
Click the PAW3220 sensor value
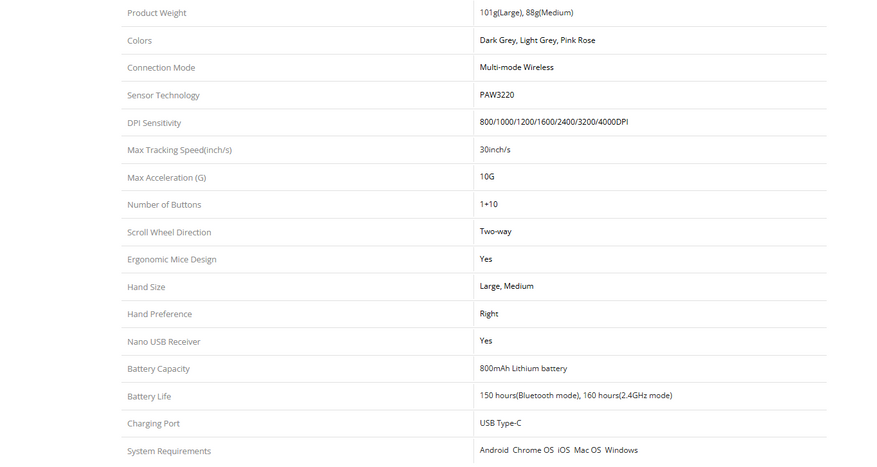click(x=497, y=95)
